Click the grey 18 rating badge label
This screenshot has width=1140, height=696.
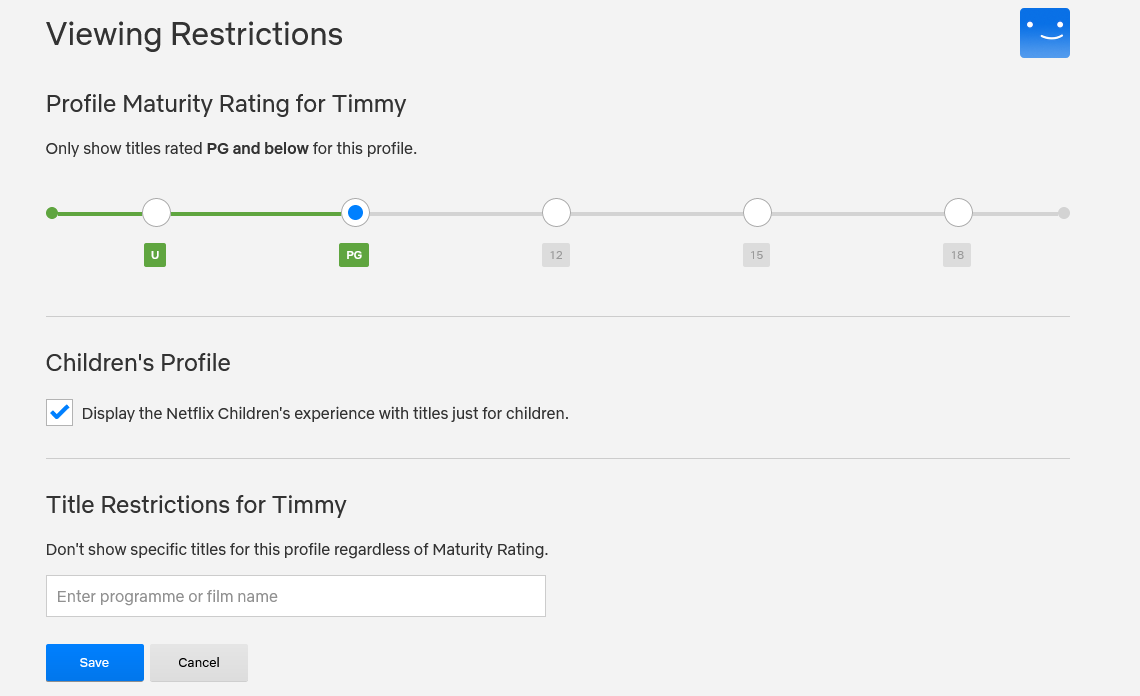click(957, 255)
